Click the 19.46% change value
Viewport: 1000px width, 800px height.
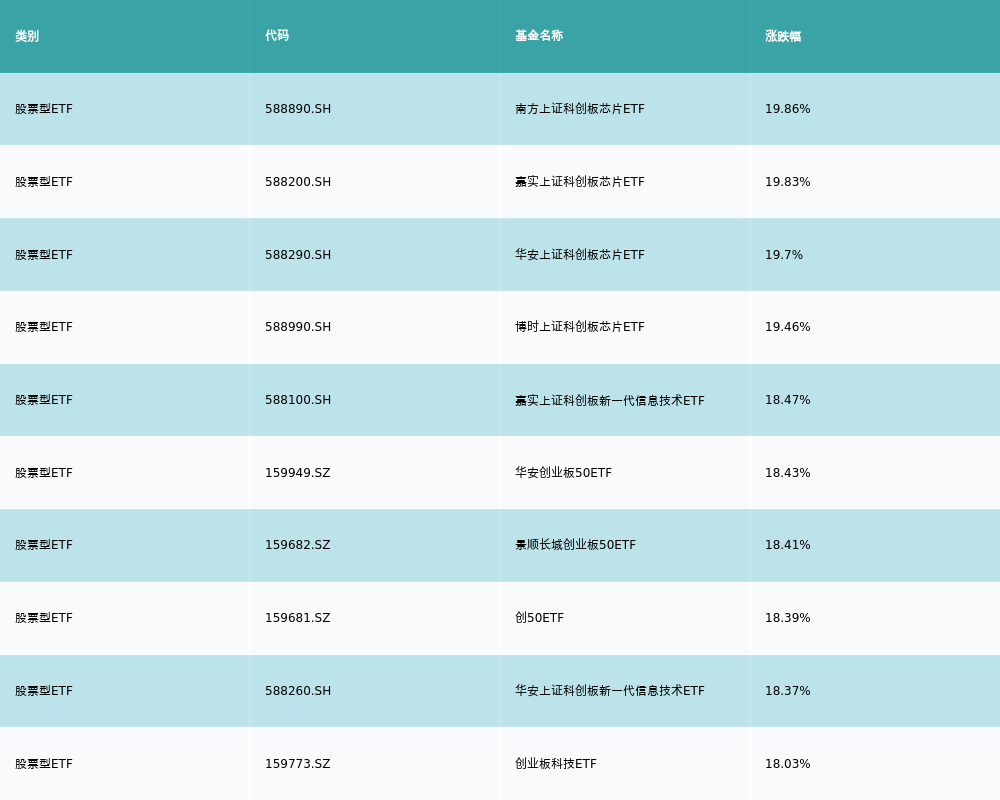pyautogui.click(x=788, y=327)
